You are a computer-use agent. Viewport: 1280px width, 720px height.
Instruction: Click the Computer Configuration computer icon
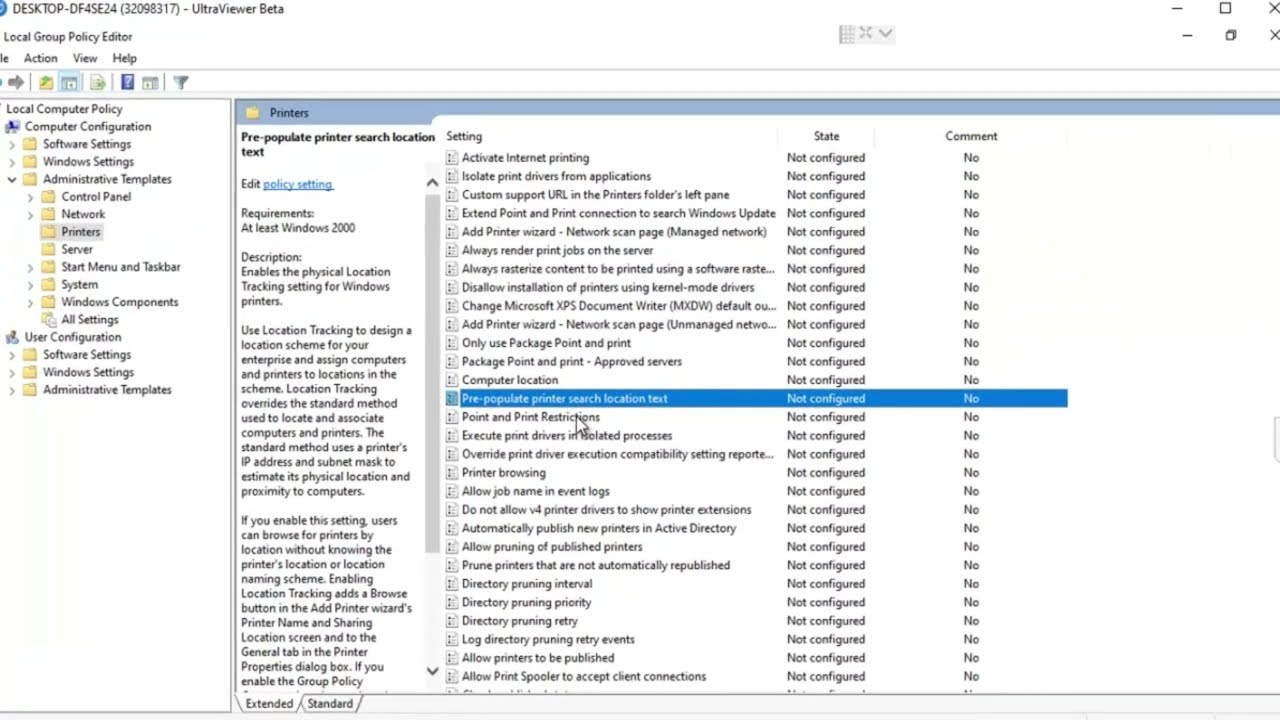[x=12, y=127]
